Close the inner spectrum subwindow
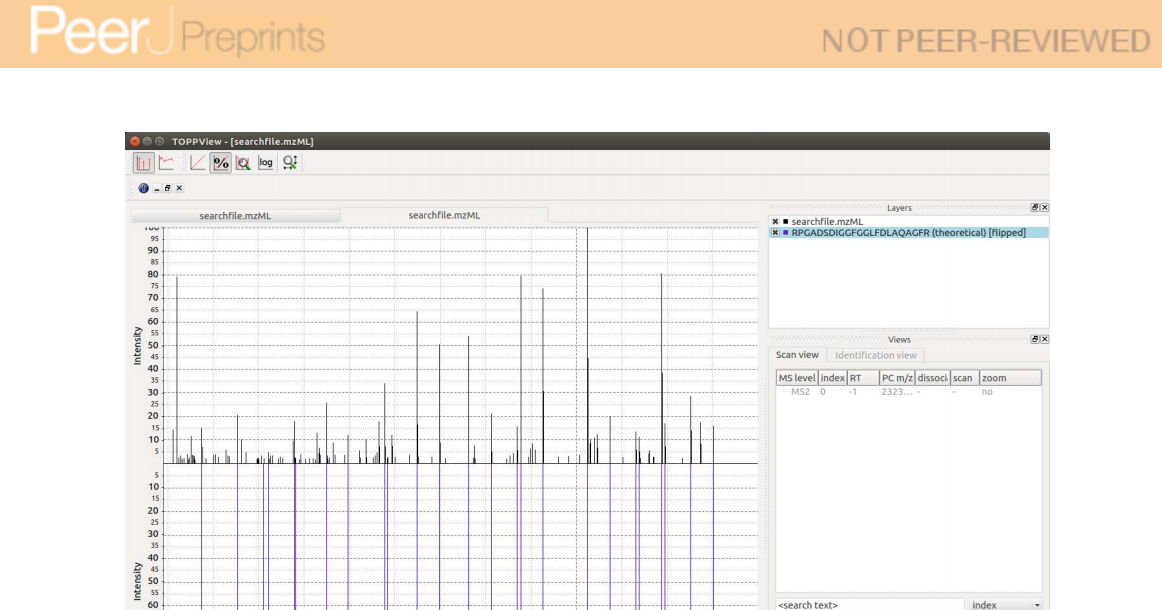This screenshot has height=610, width=1162. [179, 188]
